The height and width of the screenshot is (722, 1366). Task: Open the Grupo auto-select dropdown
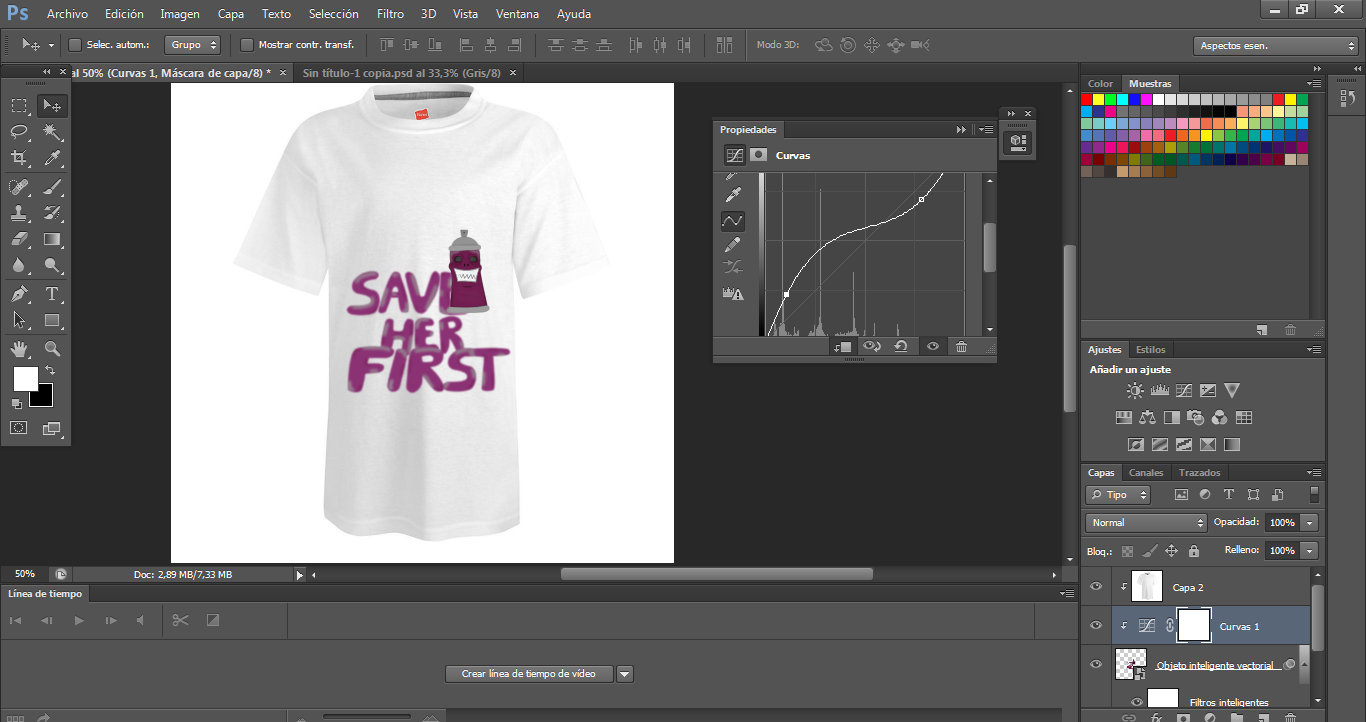click(192, 45)
